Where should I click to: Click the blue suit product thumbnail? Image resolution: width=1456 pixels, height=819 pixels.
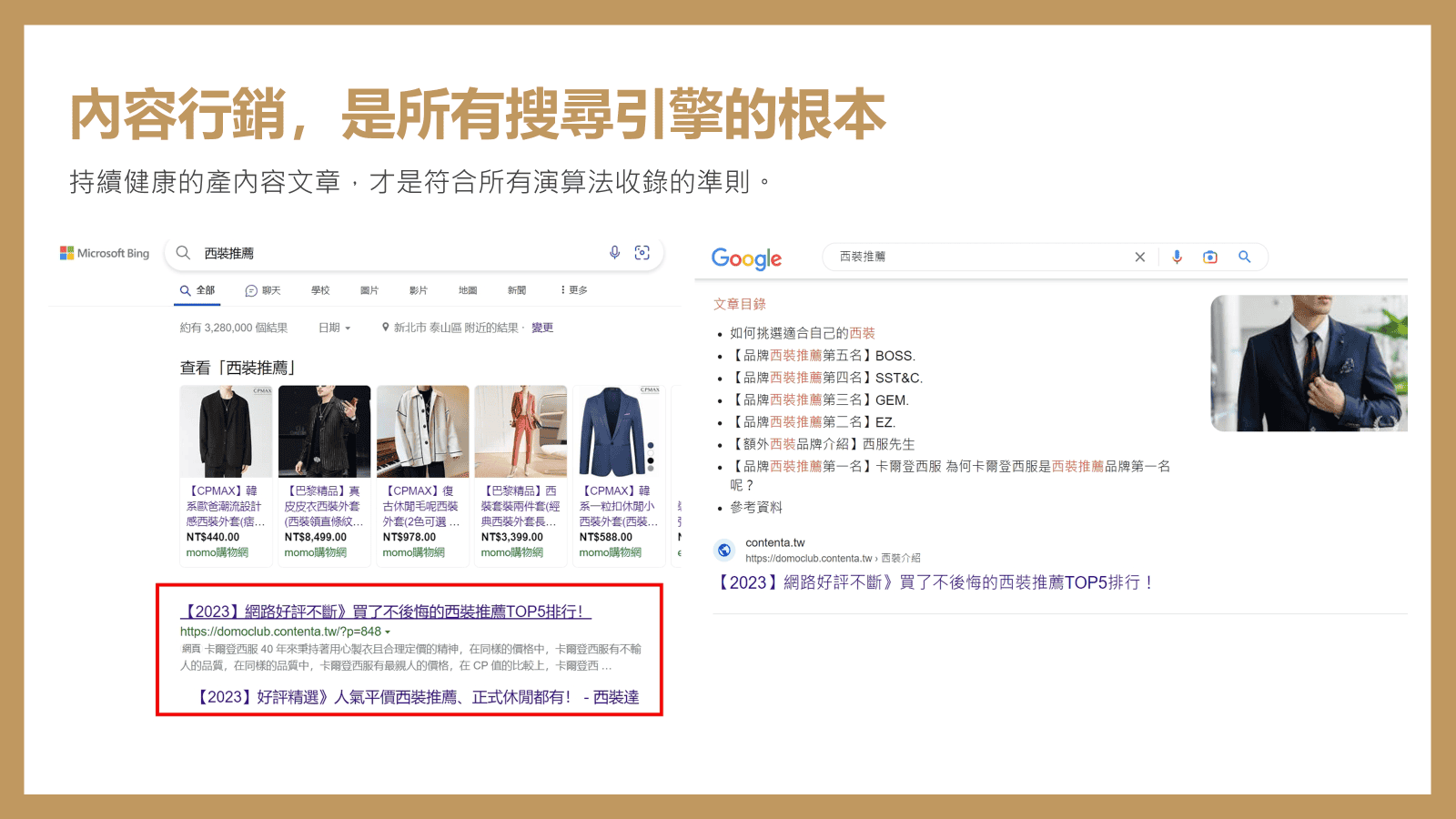(x=619, y=431)
